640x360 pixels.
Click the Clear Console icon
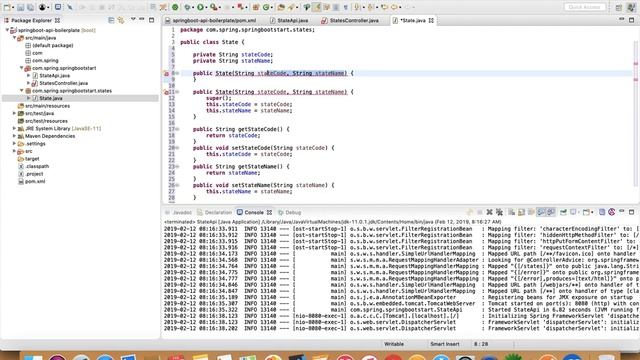coord(511,212)
